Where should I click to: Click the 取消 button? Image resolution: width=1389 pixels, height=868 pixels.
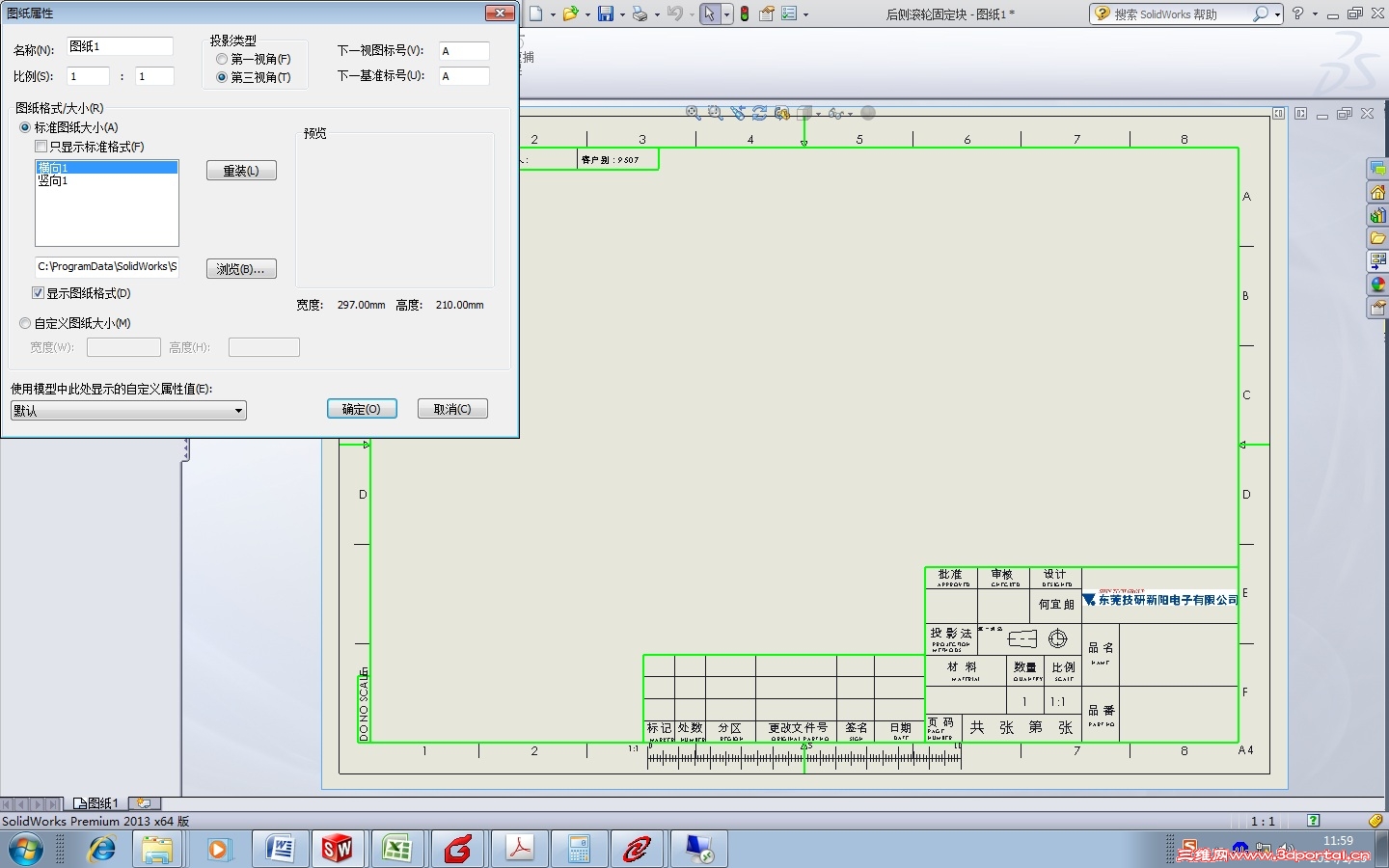(452, 409)
